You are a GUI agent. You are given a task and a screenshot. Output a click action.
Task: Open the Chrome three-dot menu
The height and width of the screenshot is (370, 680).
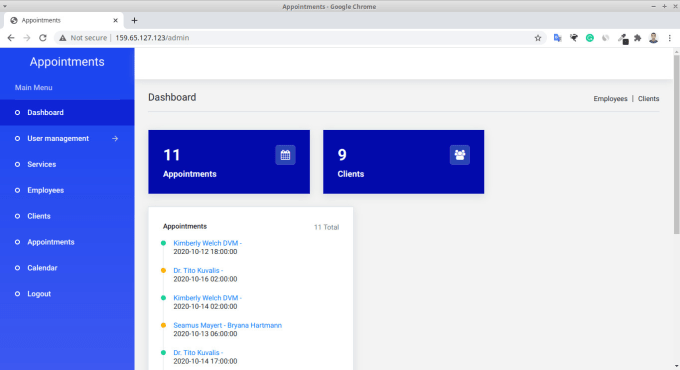click(670, 38)
